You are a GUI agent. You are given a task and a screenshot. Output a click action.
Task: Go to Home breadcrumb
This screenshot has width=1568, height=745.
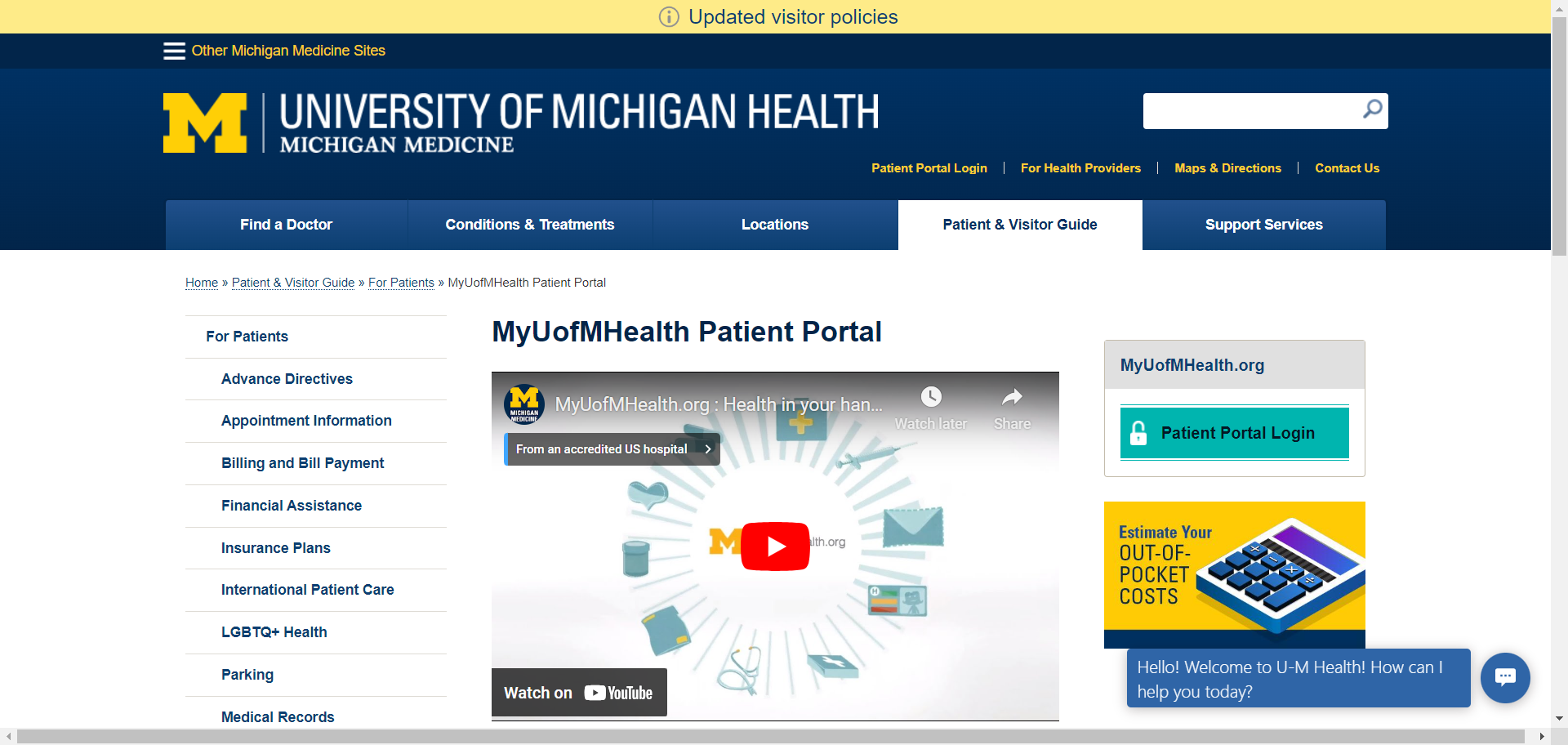click(x=202, y=283)
